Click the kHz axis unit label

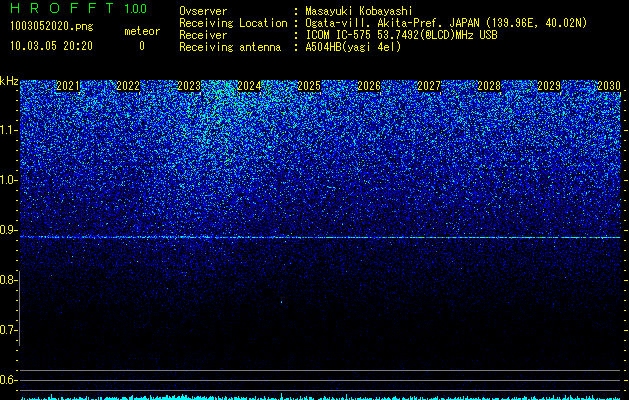(x=9, y=81)
